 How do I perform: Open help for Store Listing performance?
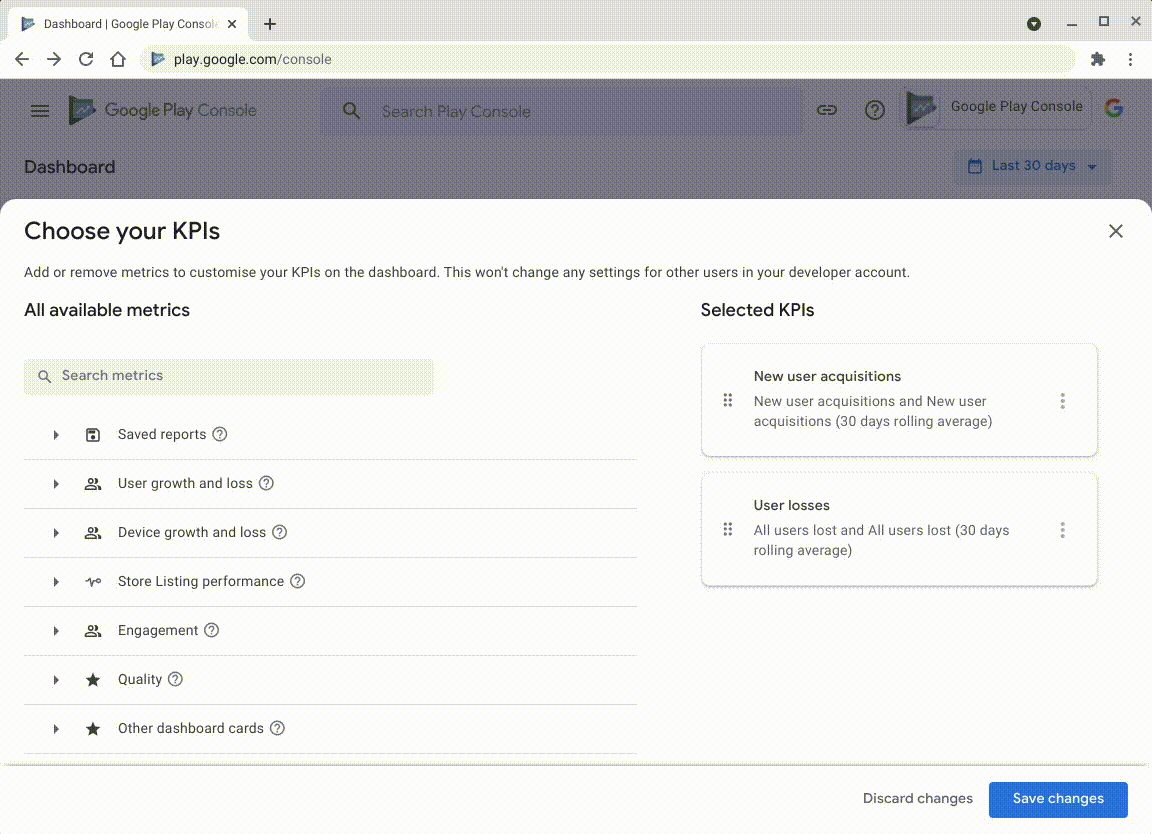point(298,581)
